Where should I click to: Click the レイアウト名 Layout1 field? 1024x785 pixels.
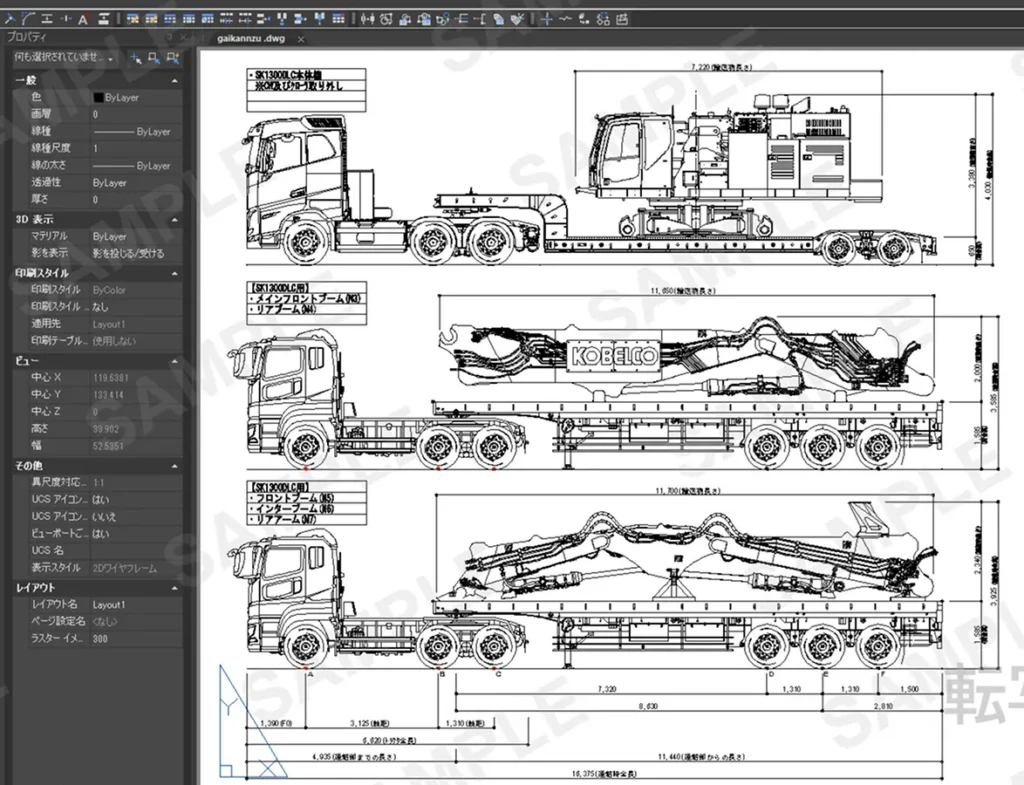pos(136,605)
